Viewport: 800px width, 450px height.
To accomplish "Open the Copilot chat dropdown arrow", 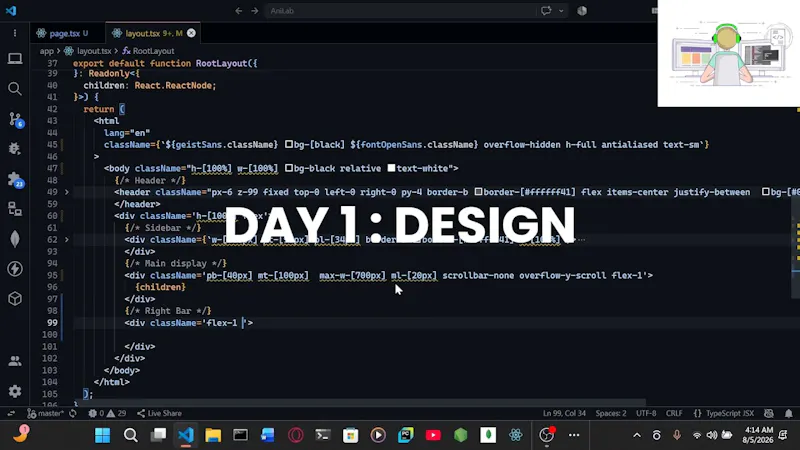I will pos(561,11).
